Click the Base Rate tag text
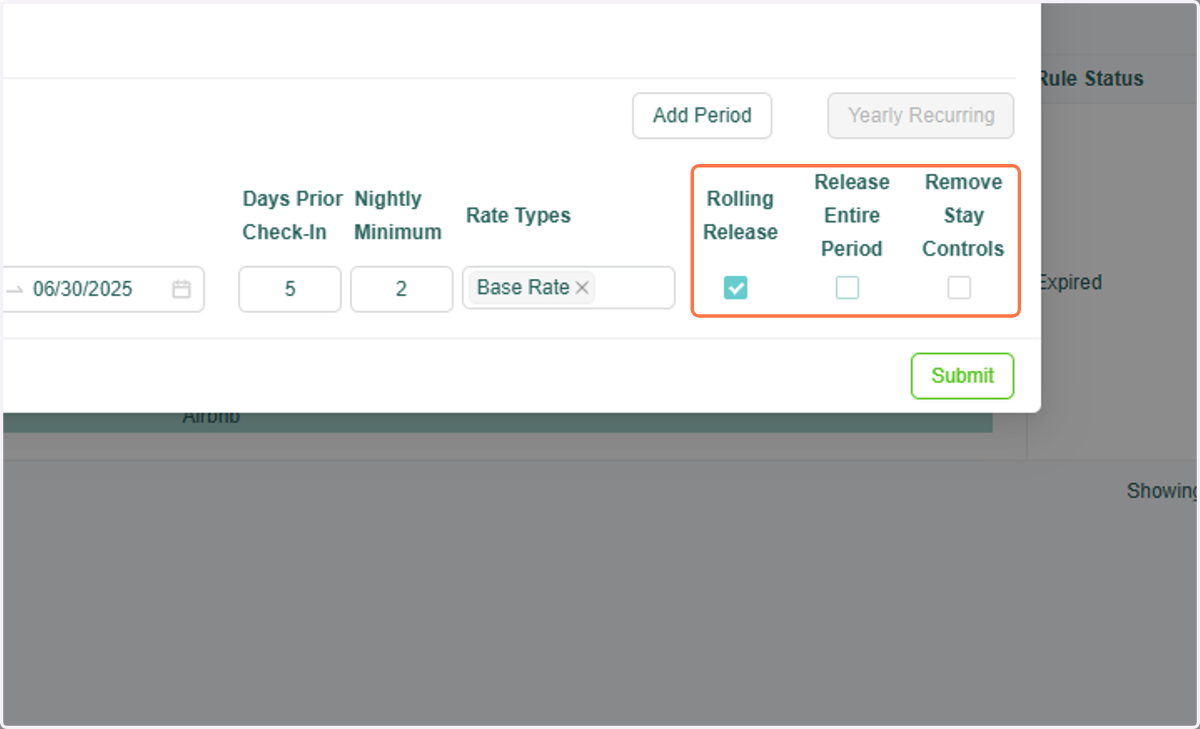Image resolution: width=1200 pixels, height=729 pixels. click(523, 288)
